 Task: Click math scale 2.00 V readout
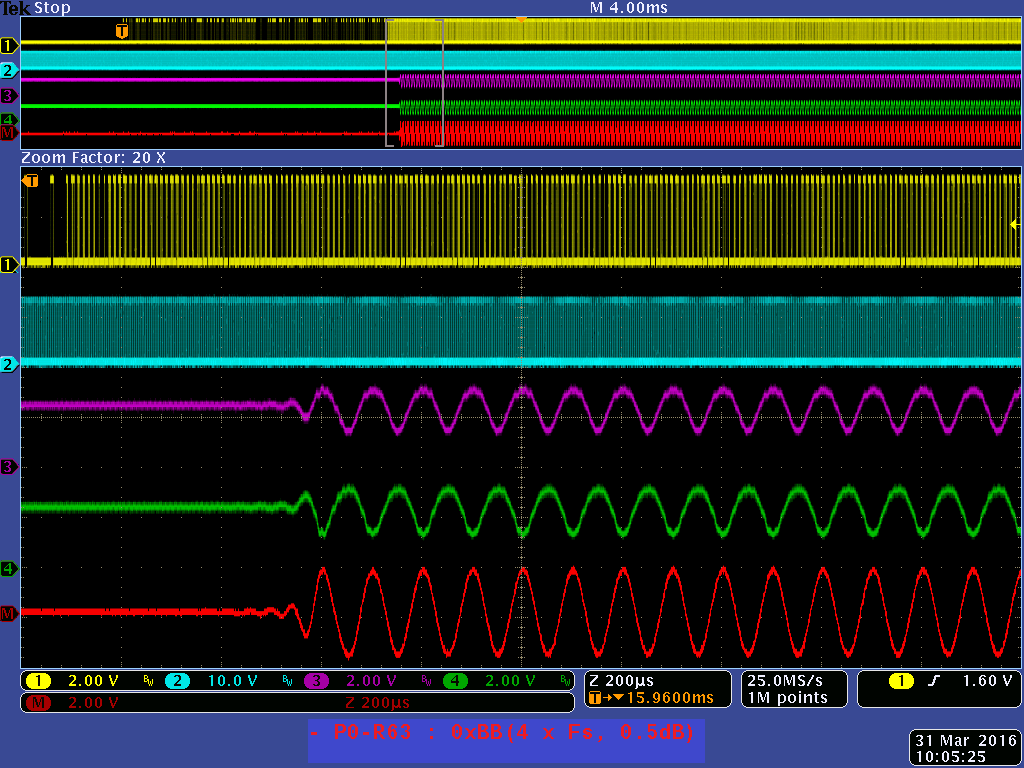point(93,703)
